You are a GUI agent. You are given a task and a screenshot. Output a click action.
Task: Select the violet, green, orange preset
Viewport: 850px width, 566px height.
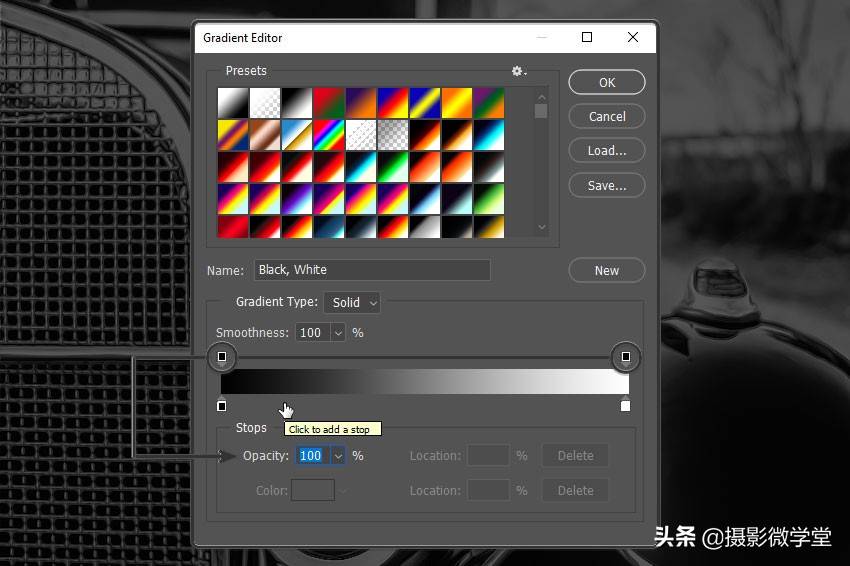489,103
